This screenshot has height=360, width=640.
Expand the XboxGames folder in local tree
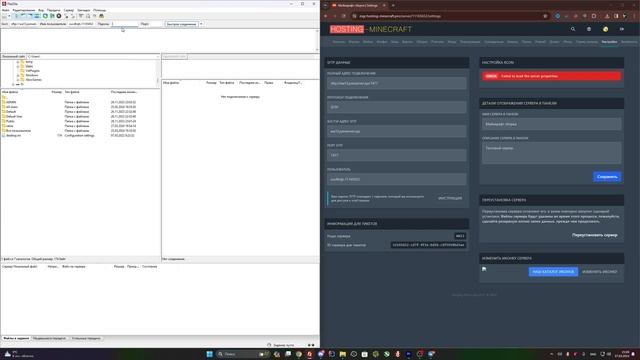18,80
